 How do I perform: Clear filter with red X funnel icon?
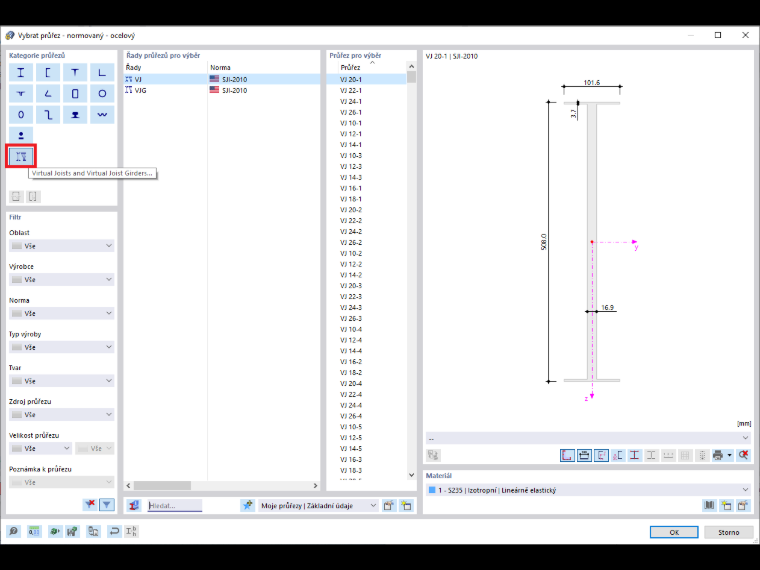(90, 505)
